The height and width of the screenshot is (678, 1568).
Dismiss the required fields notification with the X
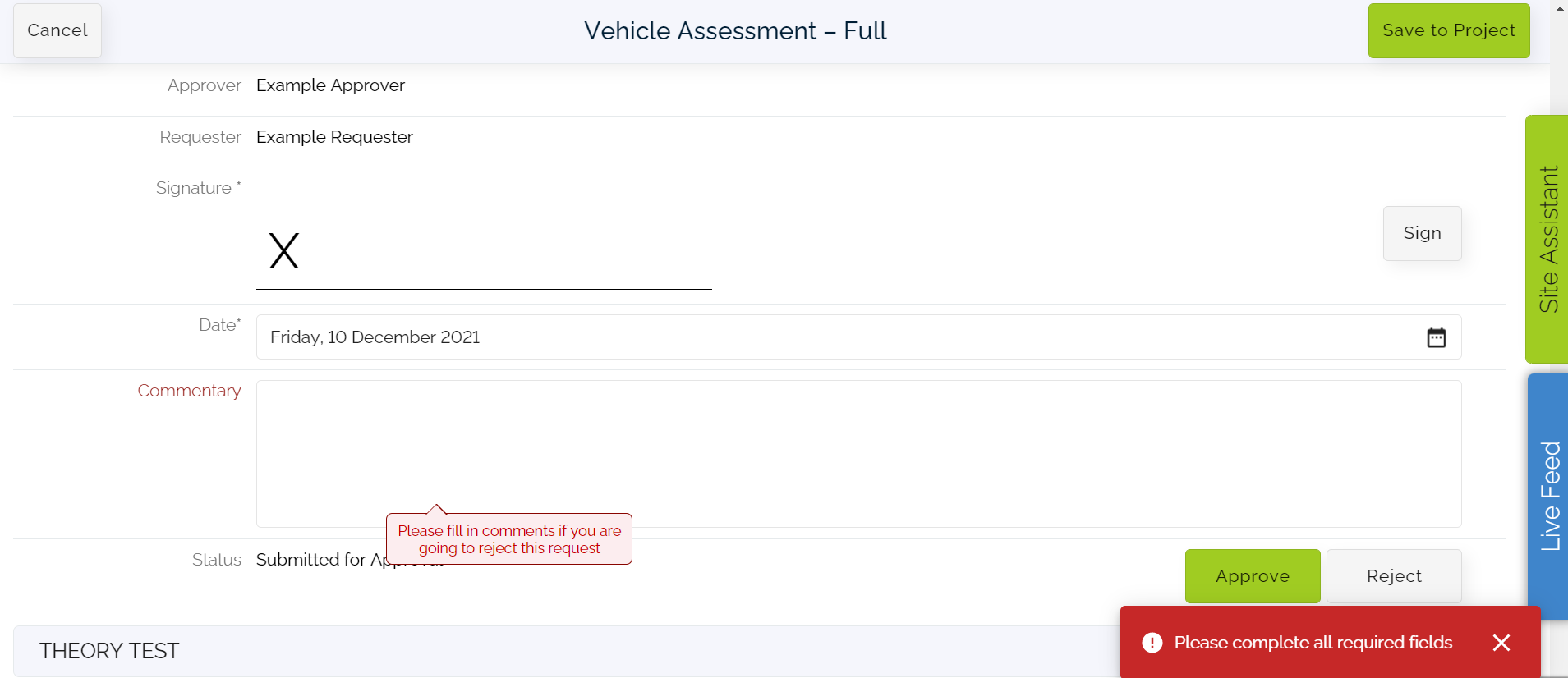[x=1502, y=643]
